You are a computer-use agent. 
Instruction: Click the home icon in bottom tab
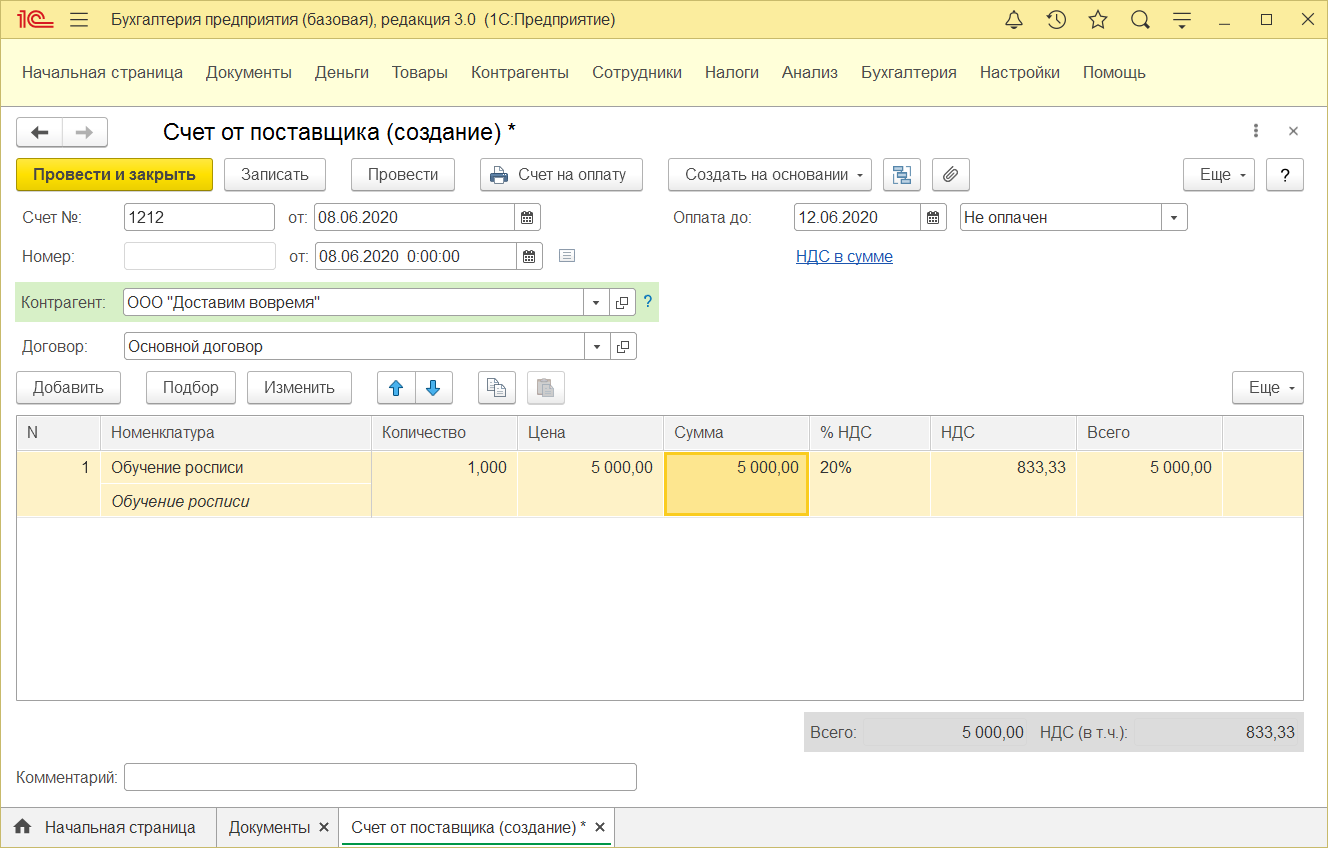coord(22,827)
